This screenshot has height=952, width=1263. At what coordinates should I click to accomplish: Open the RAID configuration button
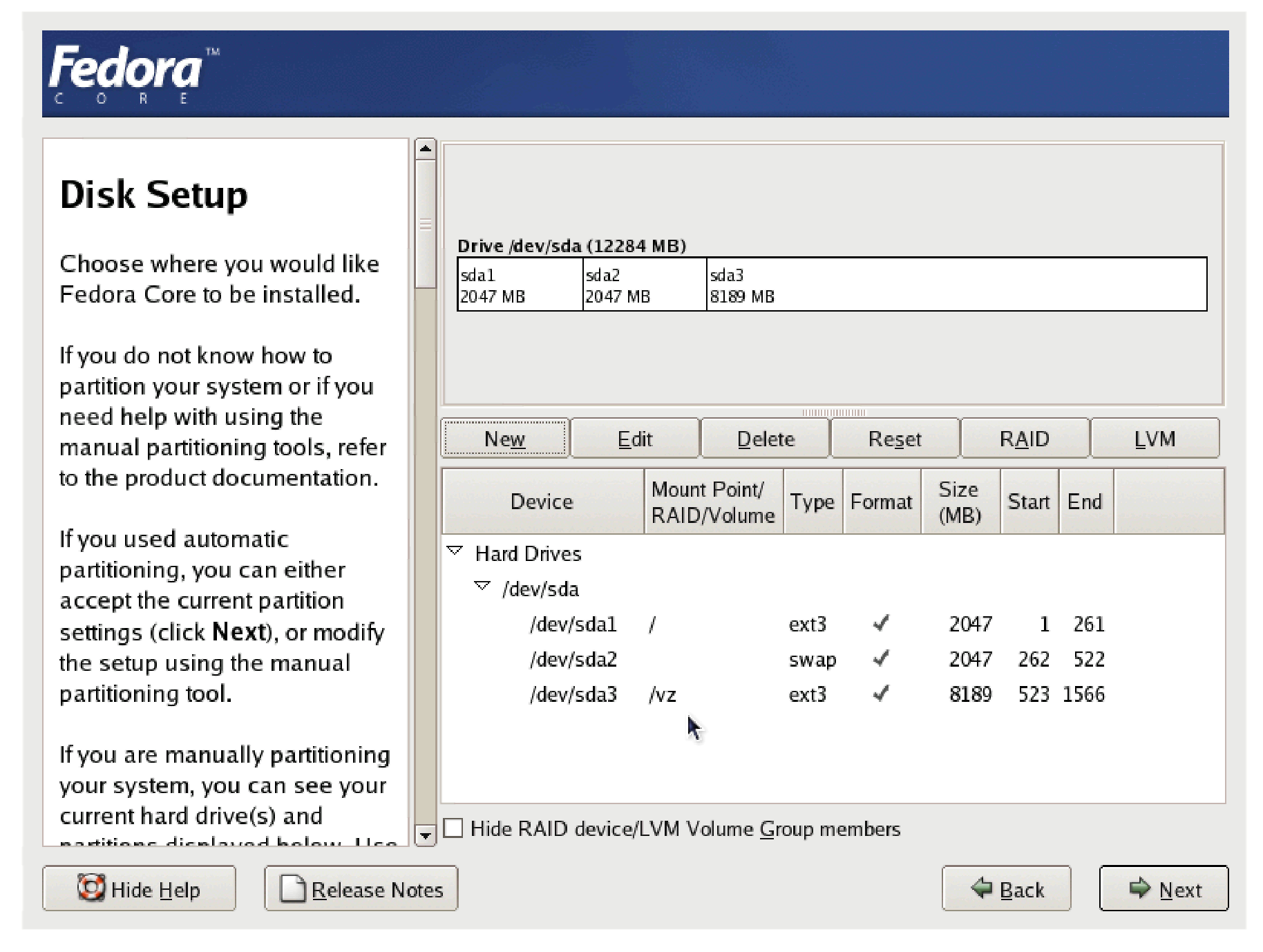(1024, 439)
